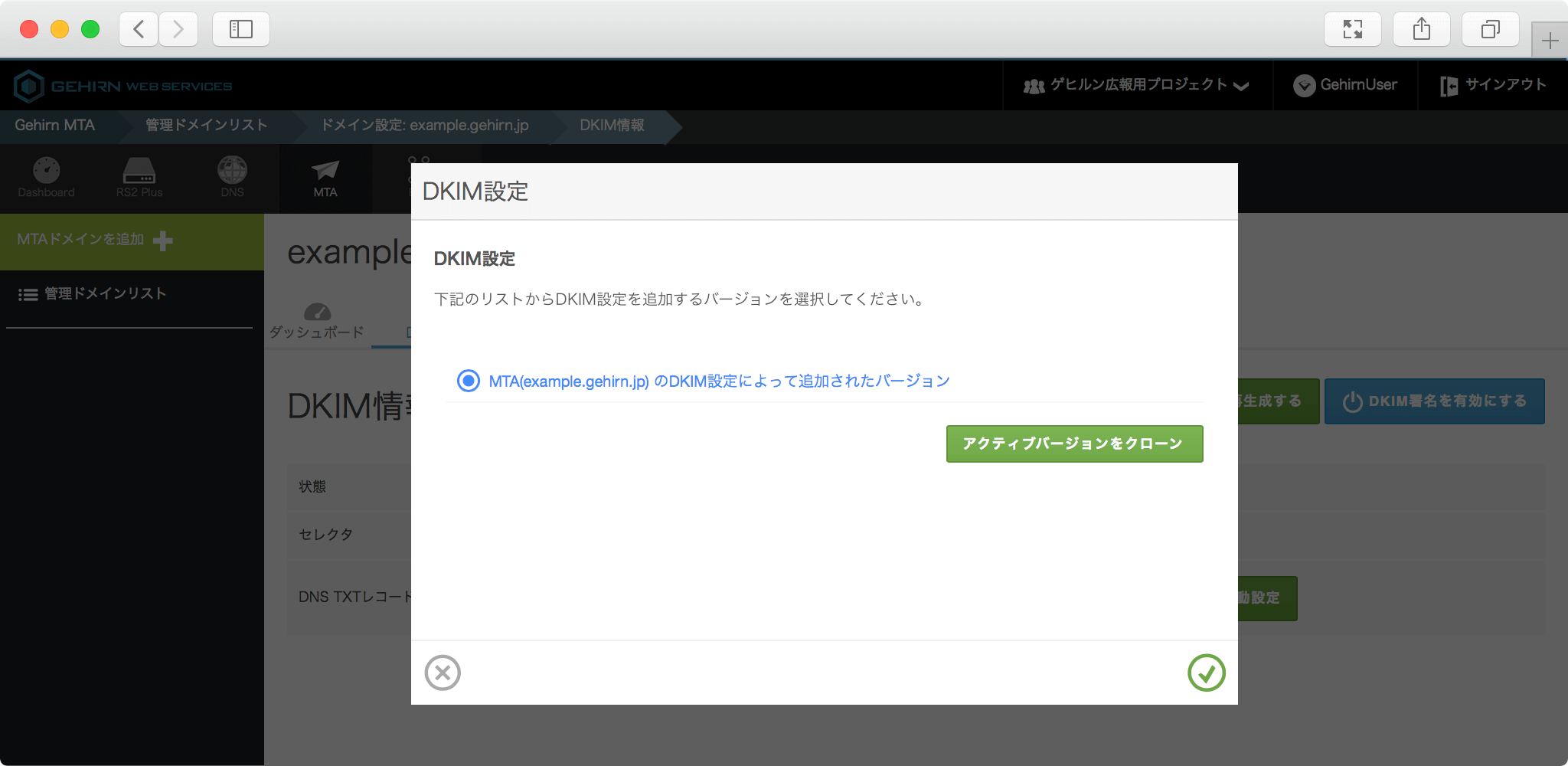Open DNS globe icon
This screenshot has height=766, width=1568.
(x=232, y=178)
